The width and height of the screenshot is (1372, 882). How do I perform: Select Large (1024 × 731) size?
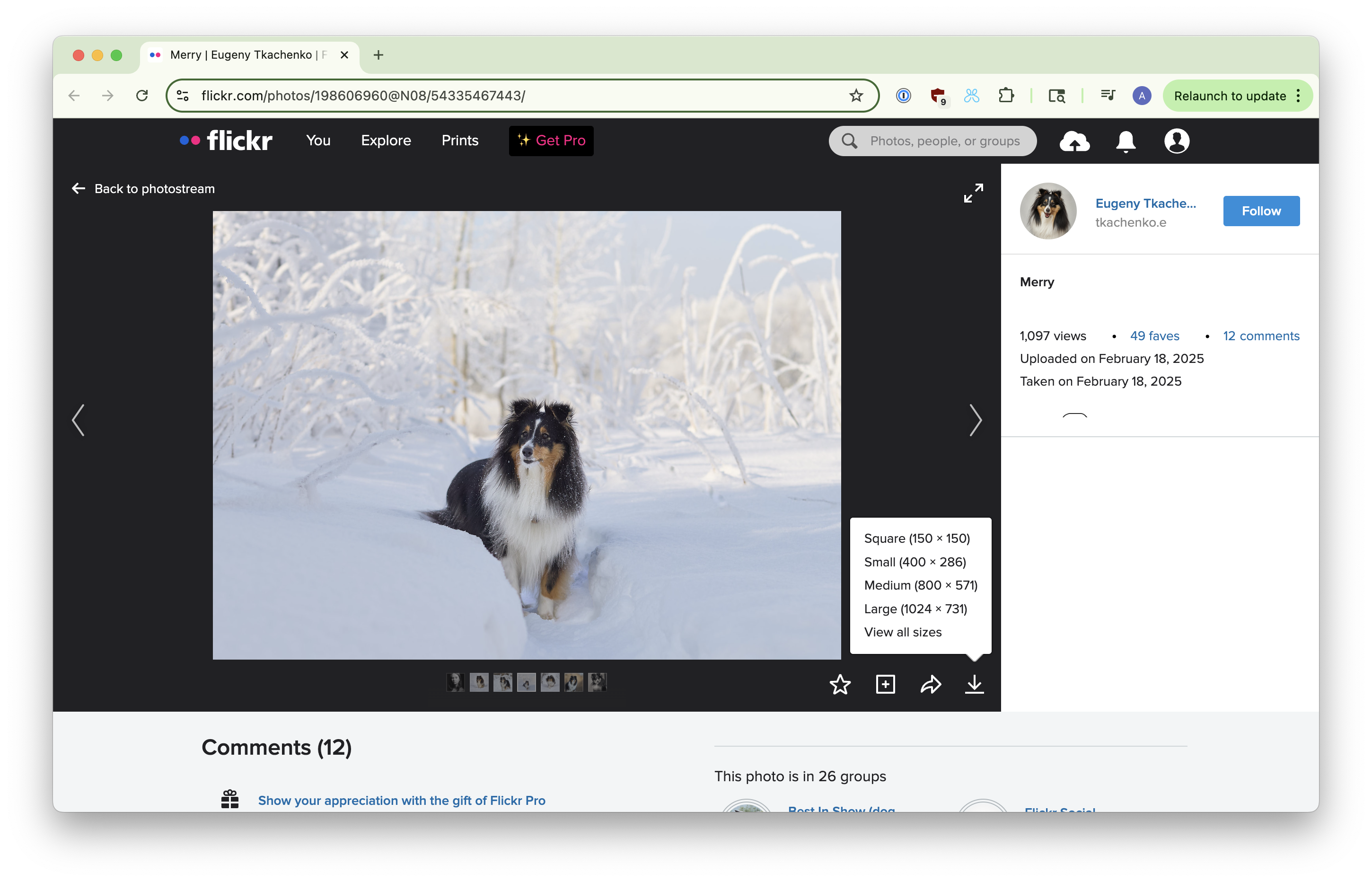point(915,609)
